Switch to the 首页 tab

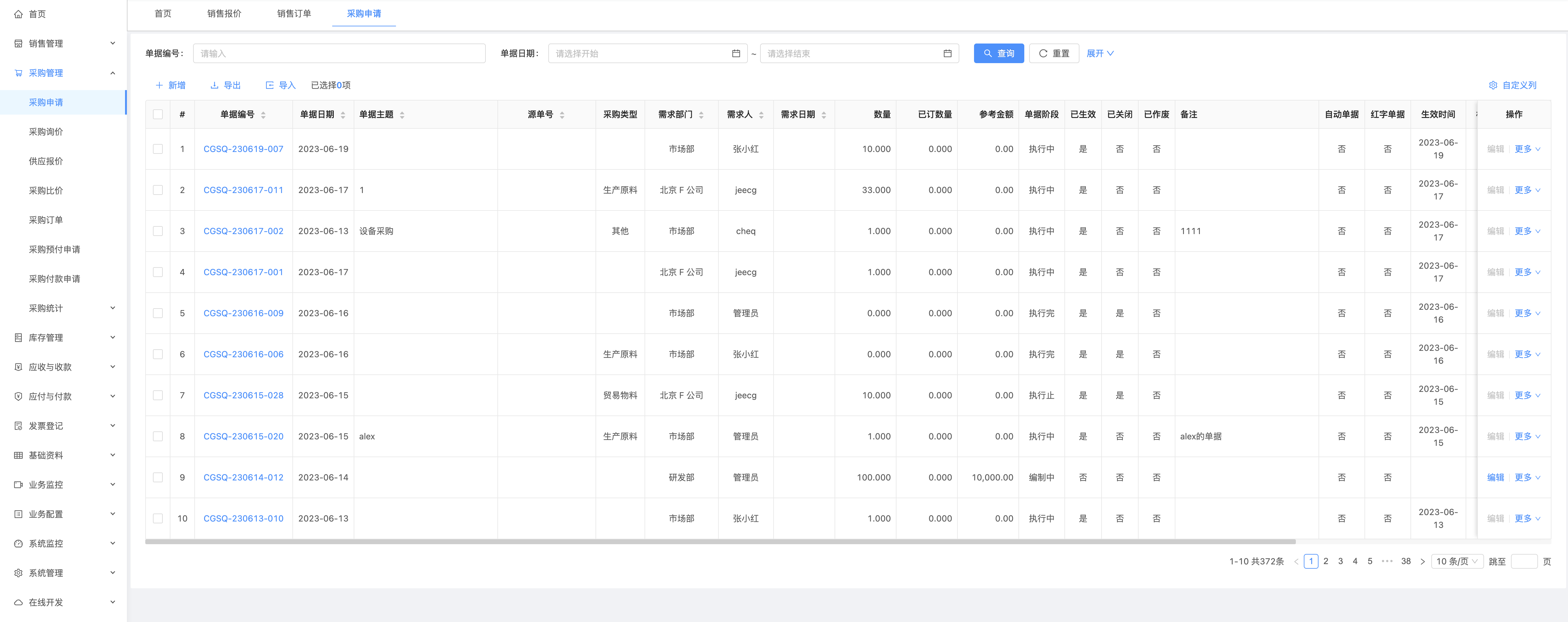tap(162, 13)
